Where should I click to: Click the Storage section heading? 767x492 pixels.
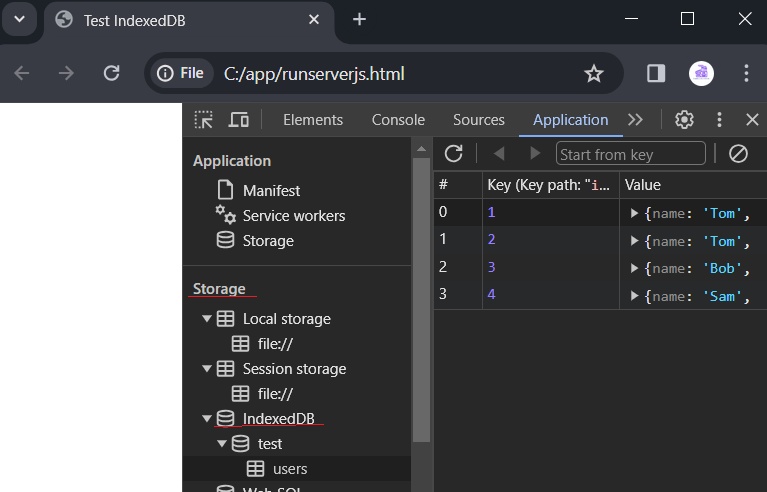219,289
